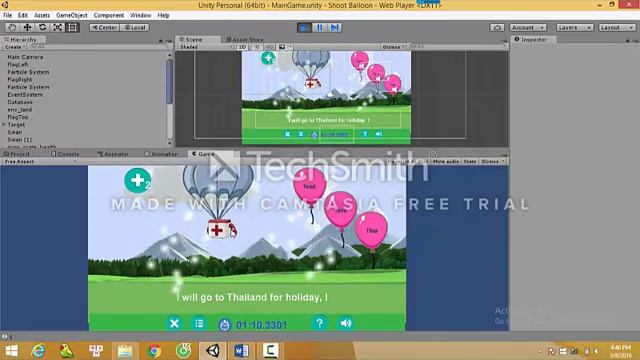Click the Pause button
The image size is (640, 360).
point(319,27)
